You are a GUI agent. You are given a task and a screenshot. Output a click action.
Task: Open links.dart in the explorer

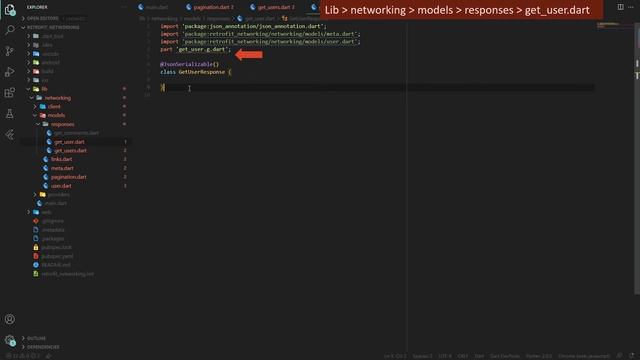61,159
